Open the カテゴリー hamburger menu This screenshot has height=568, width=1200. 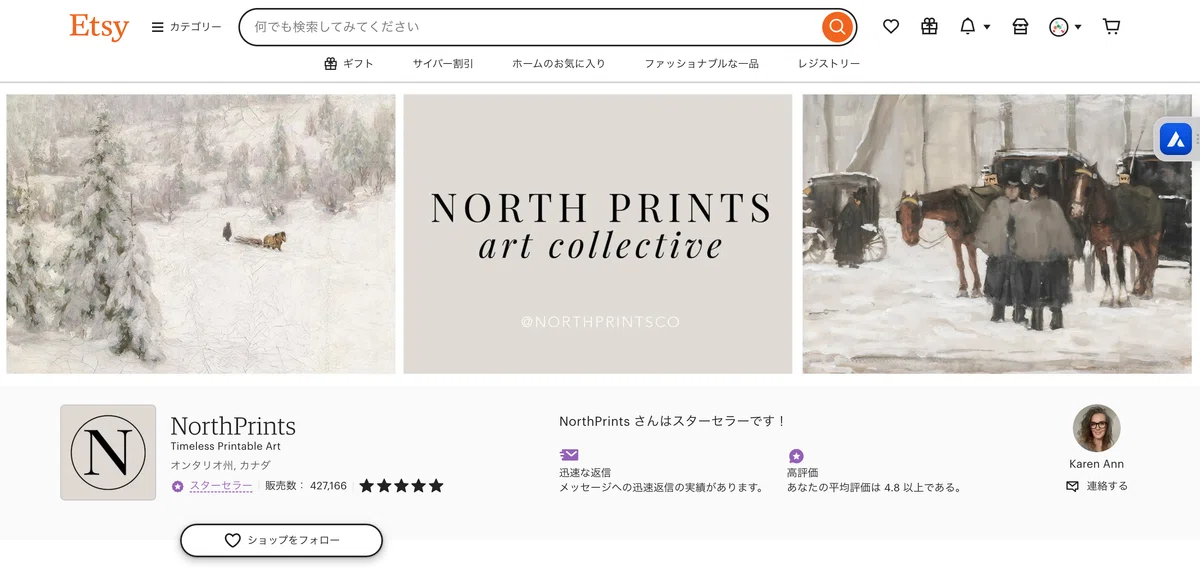tap(187, 27)
